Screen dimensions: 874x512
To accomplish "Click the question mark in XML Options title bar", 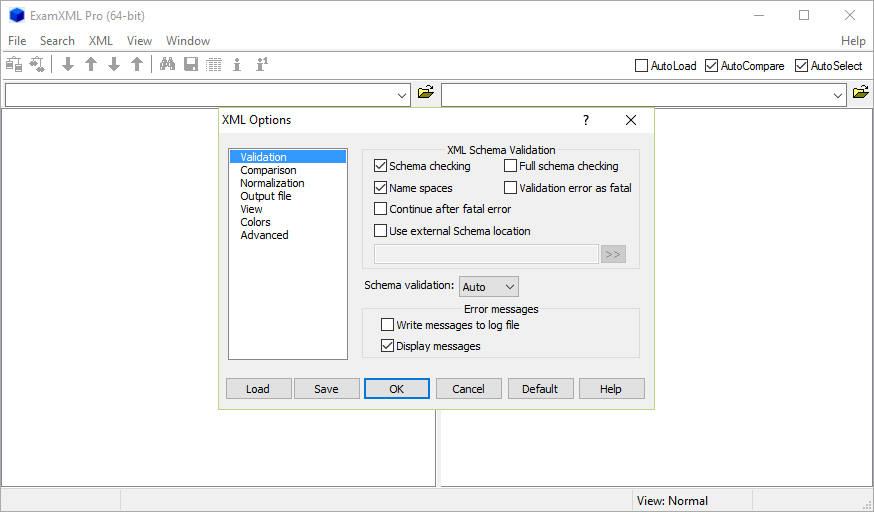I will (586, 120).
